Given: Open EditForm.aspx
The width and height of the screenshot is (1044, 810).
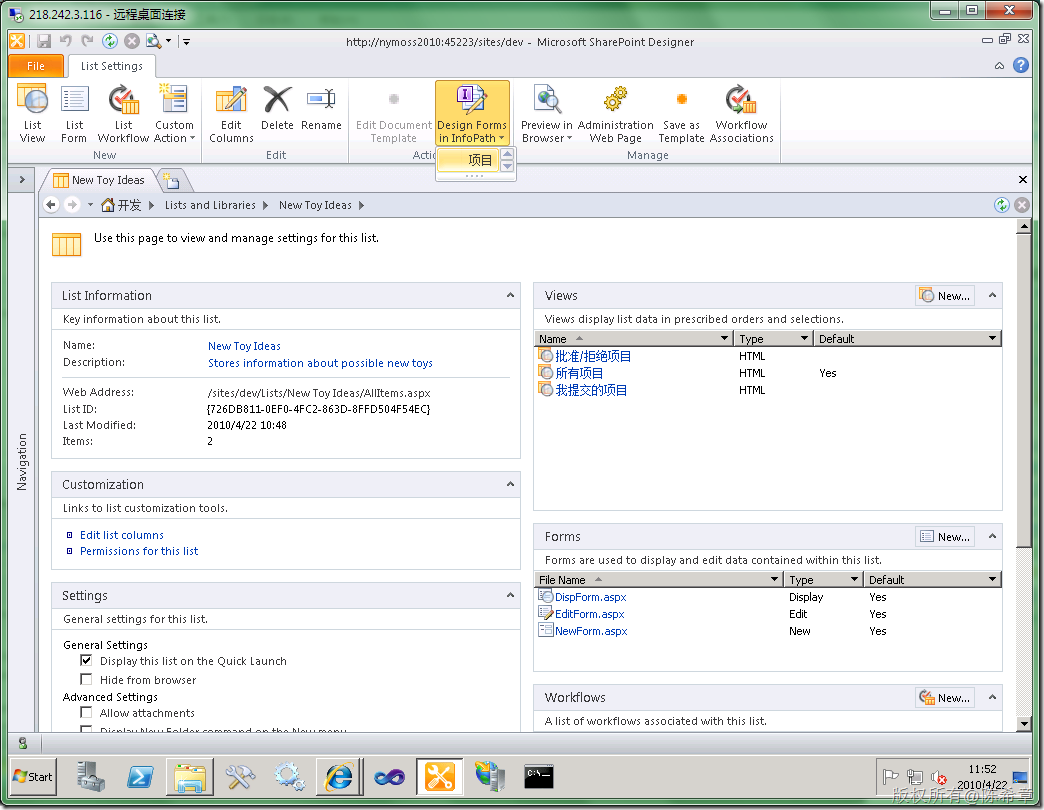Looking at the screenshot, I should click(589, 614).
